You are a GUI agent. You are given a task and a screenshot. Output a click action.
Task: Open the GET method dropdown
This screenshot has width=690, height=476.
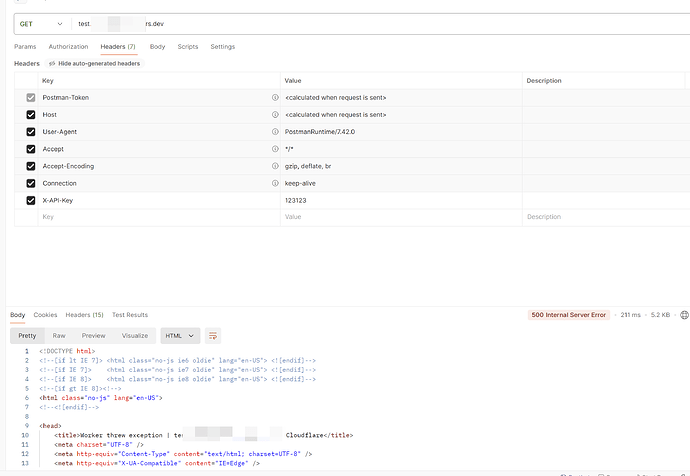coord(41,24)
